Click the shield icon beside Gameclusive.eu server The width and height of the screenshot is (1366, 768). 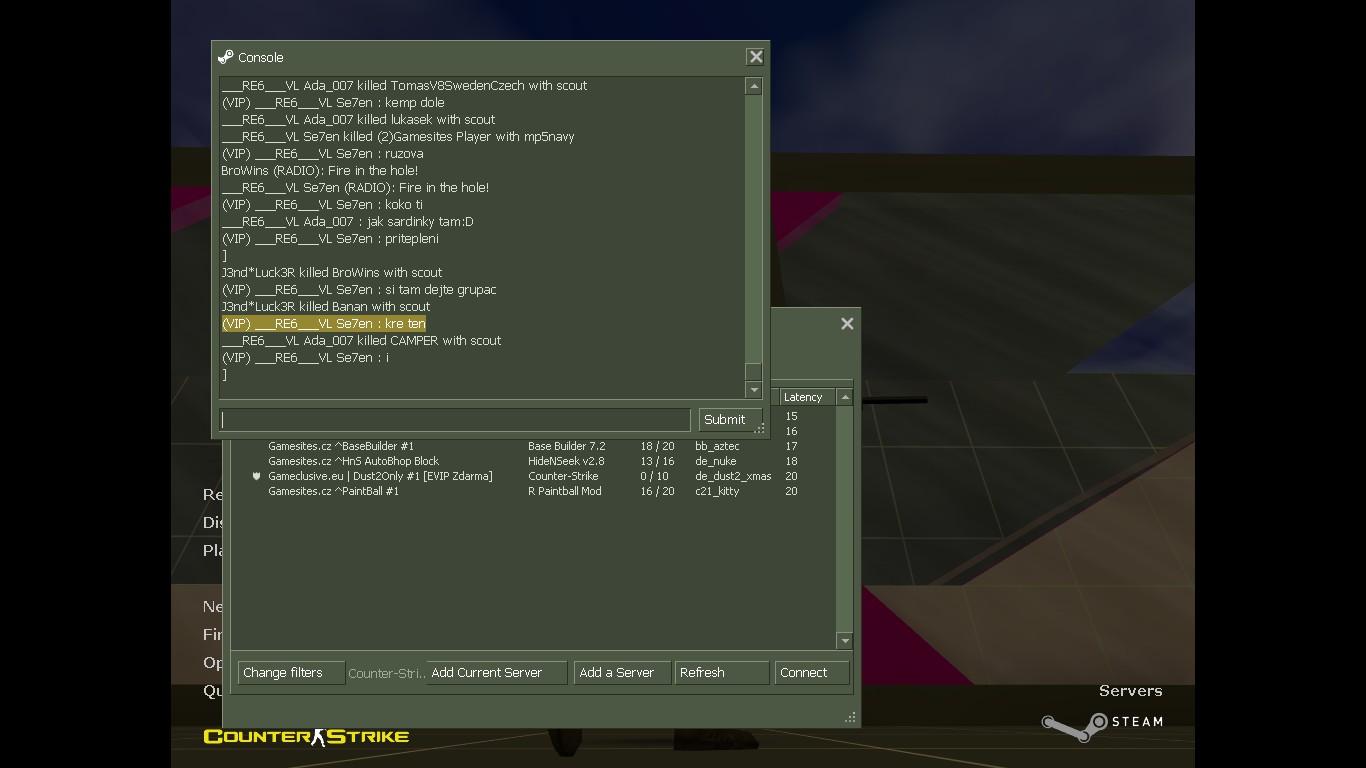[256, 476]
